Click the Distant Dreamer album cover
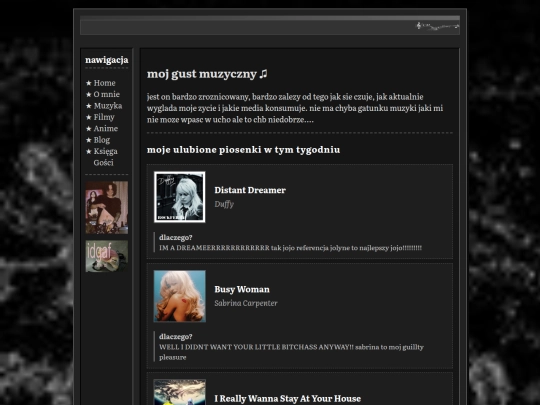The image size is (540, 405). (179, 197)
